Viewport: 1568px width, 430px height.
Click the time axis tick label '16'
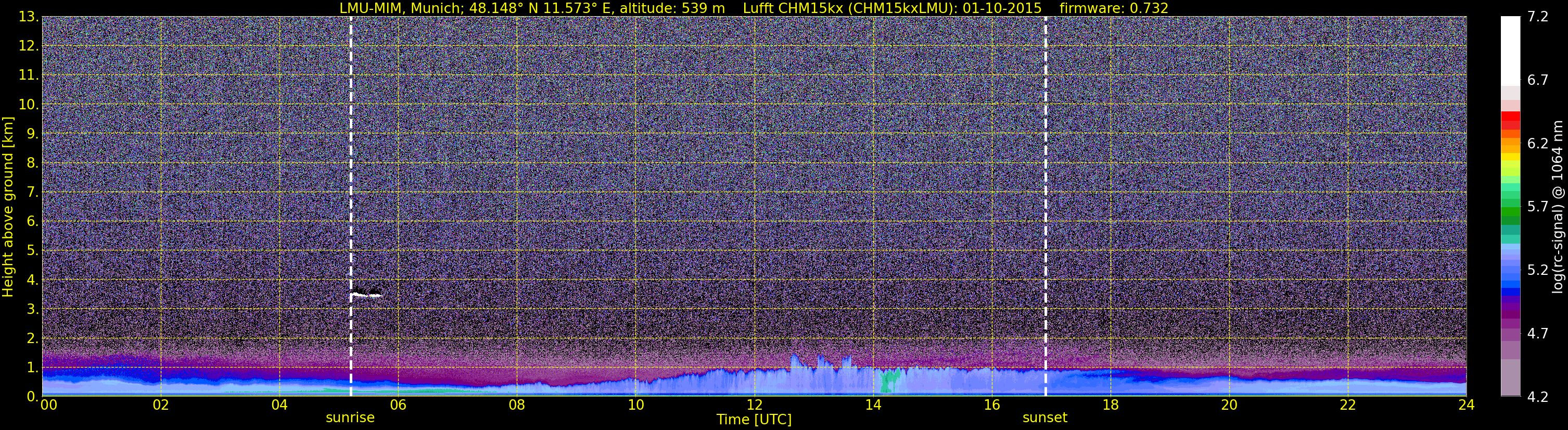[991, 405]
